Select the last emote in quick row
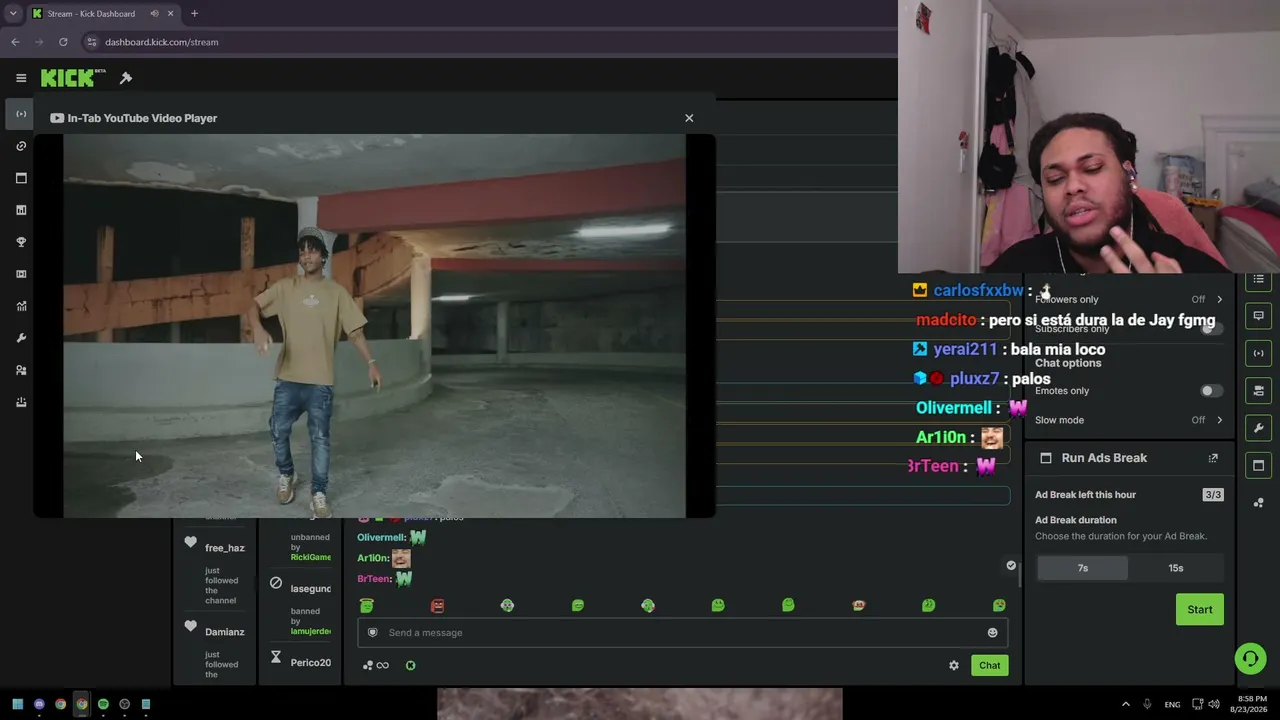Viewport: 1280px width, 720px height. pos(999,605)
